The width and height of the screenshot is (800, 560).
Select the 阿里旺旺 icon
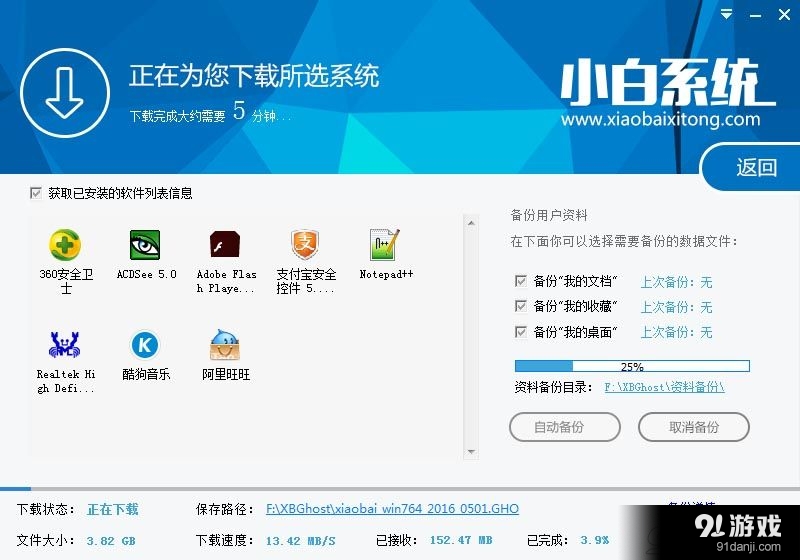[225, 345]
